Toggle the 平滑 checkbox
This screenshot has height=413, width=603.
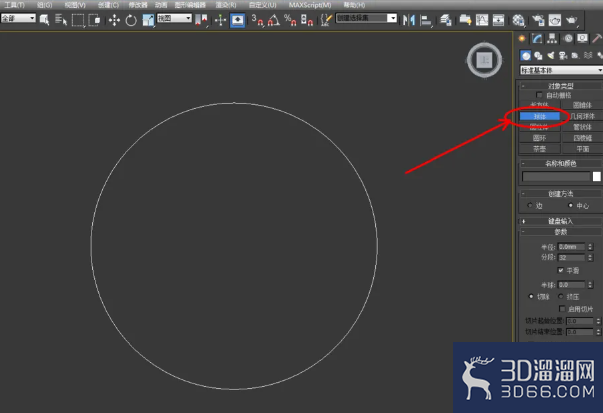click(561, 270)
